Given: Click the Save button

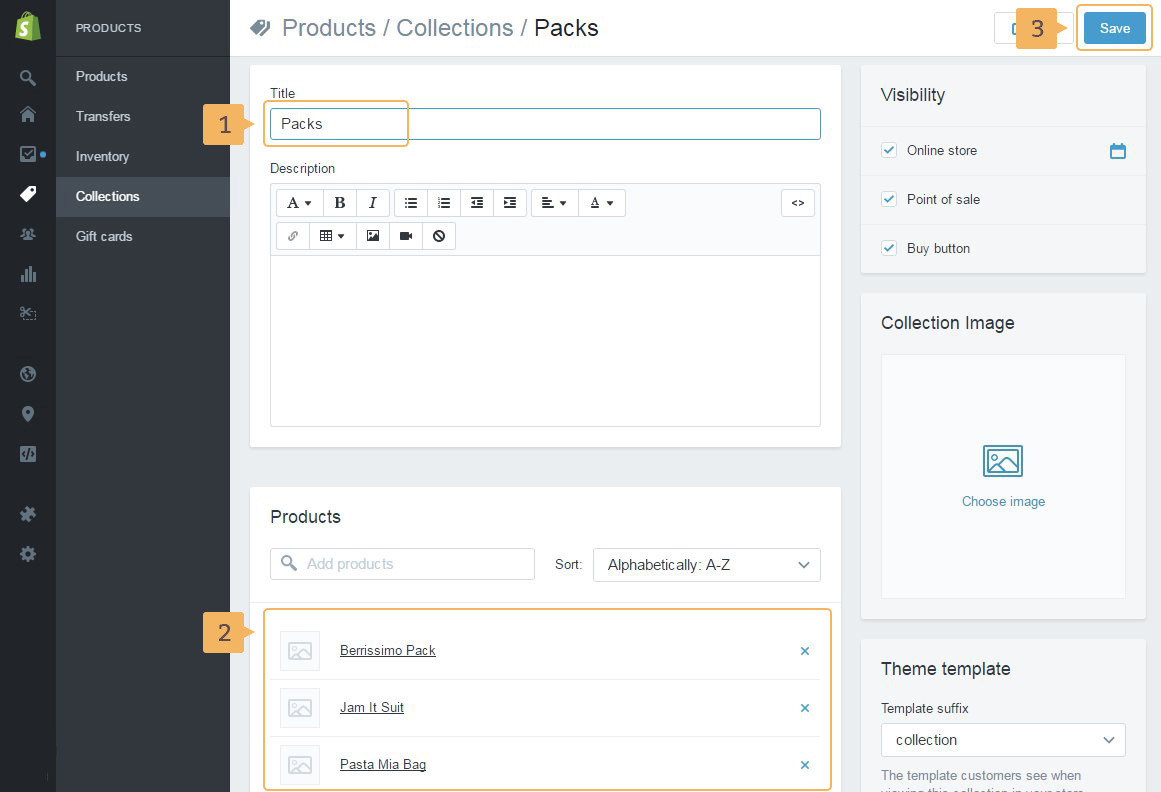Looking at the screenshot, I should click(x=1114, y=28).
